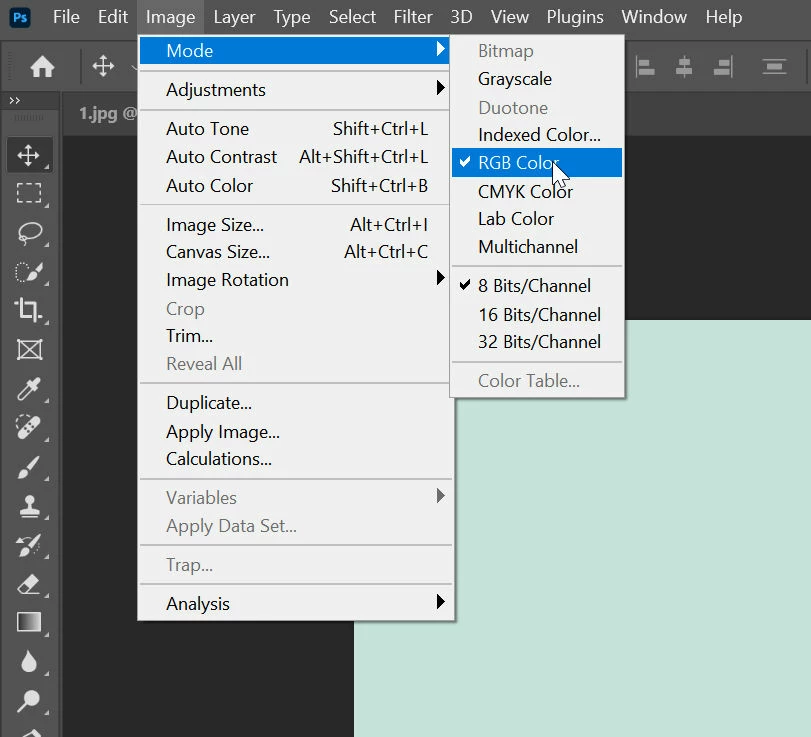Switch to the 1.jpg document tab
The image size is (811, 737).
coord(101,113)
